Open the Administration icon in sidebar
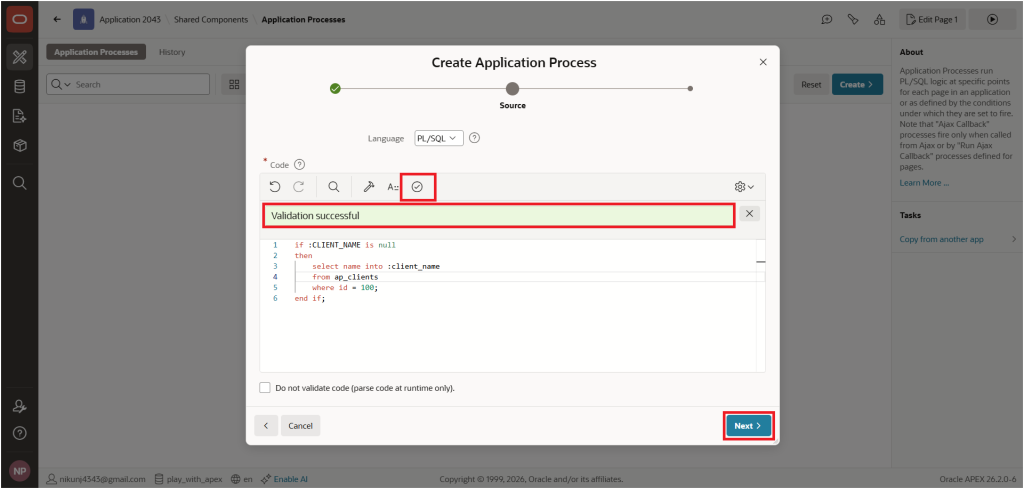The height and width of the screenshot is (489, 1024). point(19,406)
